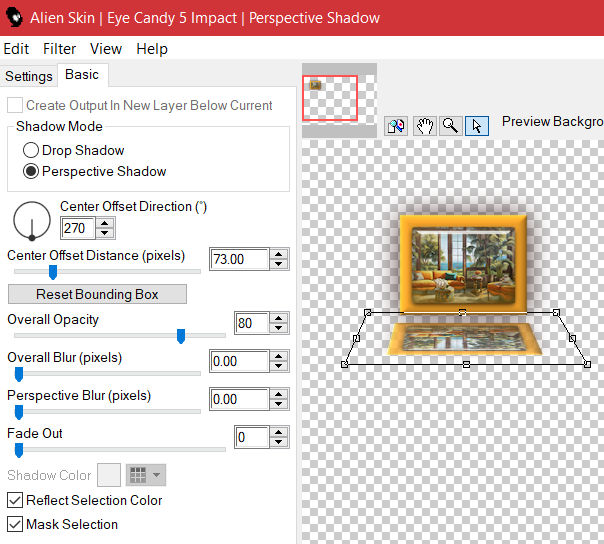
Task: Click top-left bounding box handle
Action: 367,312
